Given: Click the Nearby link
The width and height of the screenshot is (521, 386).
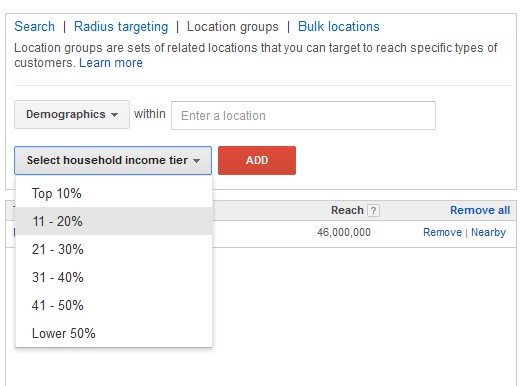Looking at the screenshot, I should click(x=488, y=232).
